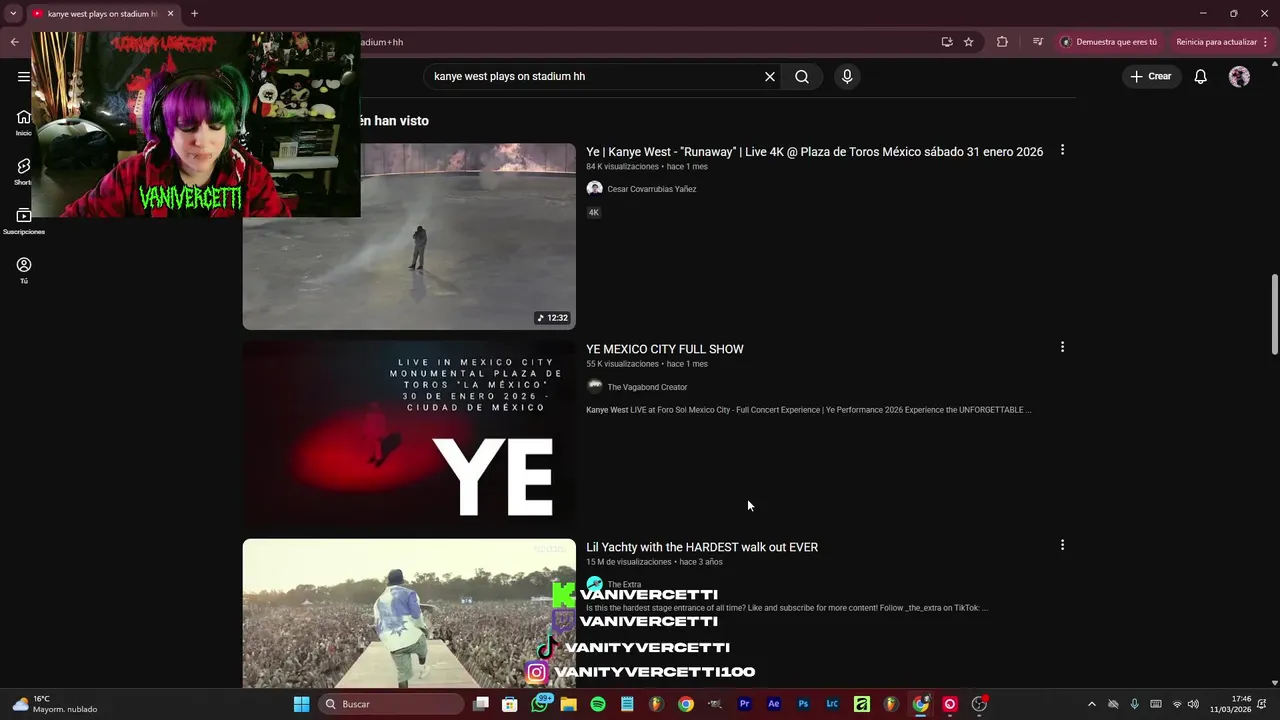Open more options for Lil Yachty video
Viewport: 1280px width, 720px height.
pyautogui.click(x=1062, y=545)
